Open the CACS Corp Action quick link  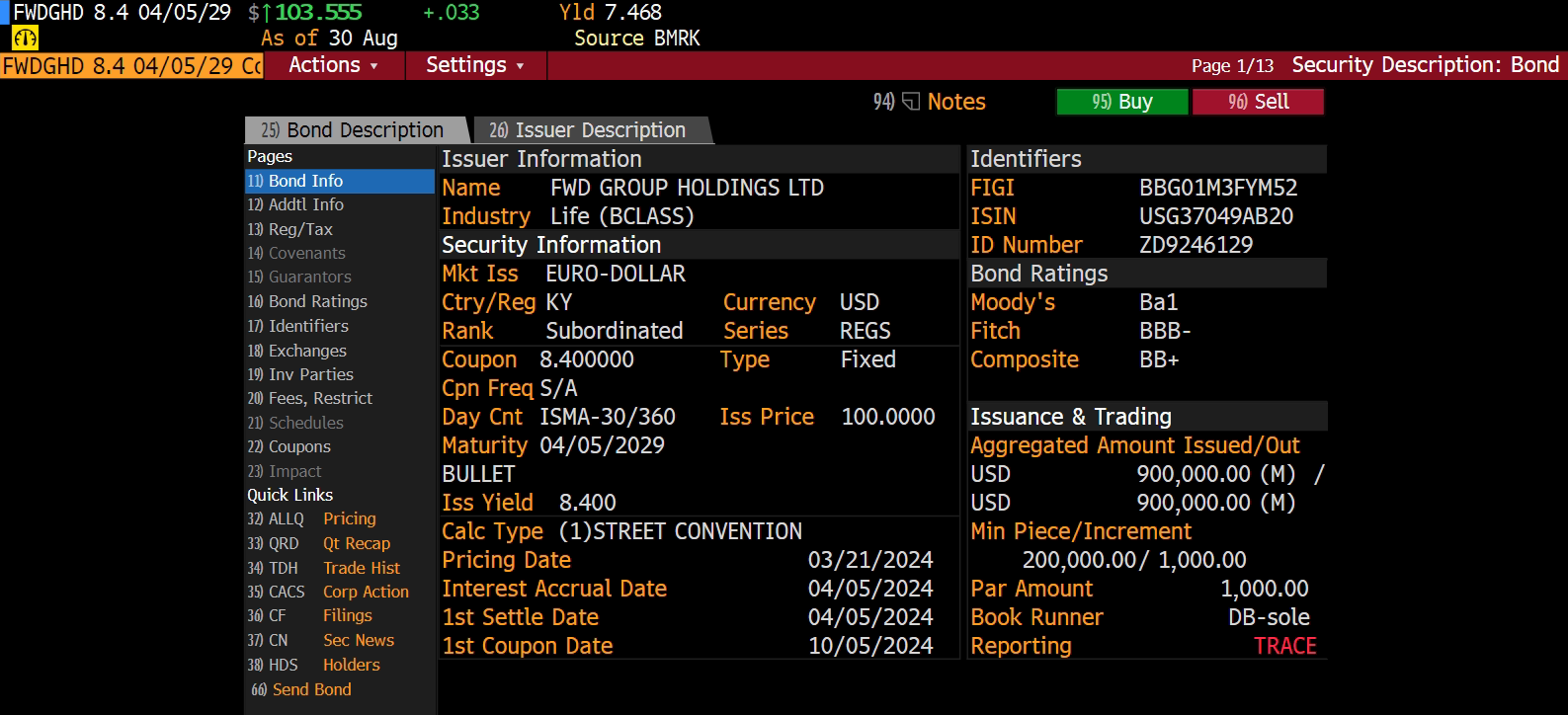(x=328, y=592)
